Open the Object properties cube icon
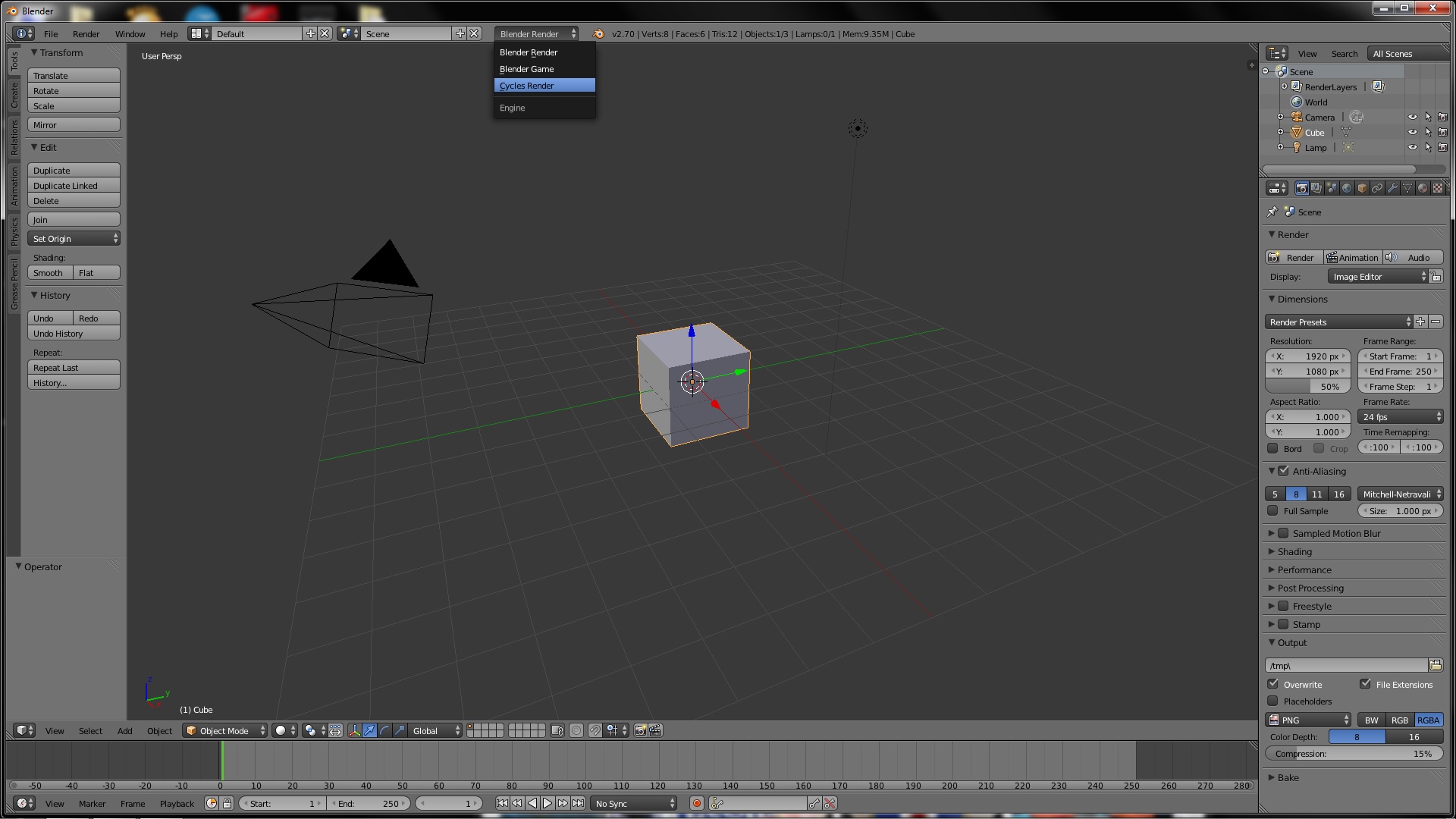Image resolution: width=1456 pixels, height=819 pixels. click(1361, 188)
